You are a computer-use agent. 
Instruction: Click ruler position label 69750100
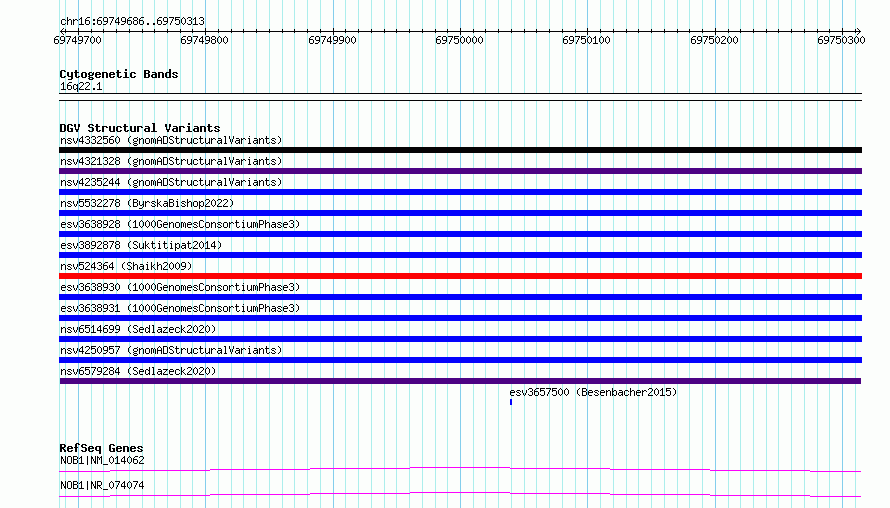tap(586, 40)
